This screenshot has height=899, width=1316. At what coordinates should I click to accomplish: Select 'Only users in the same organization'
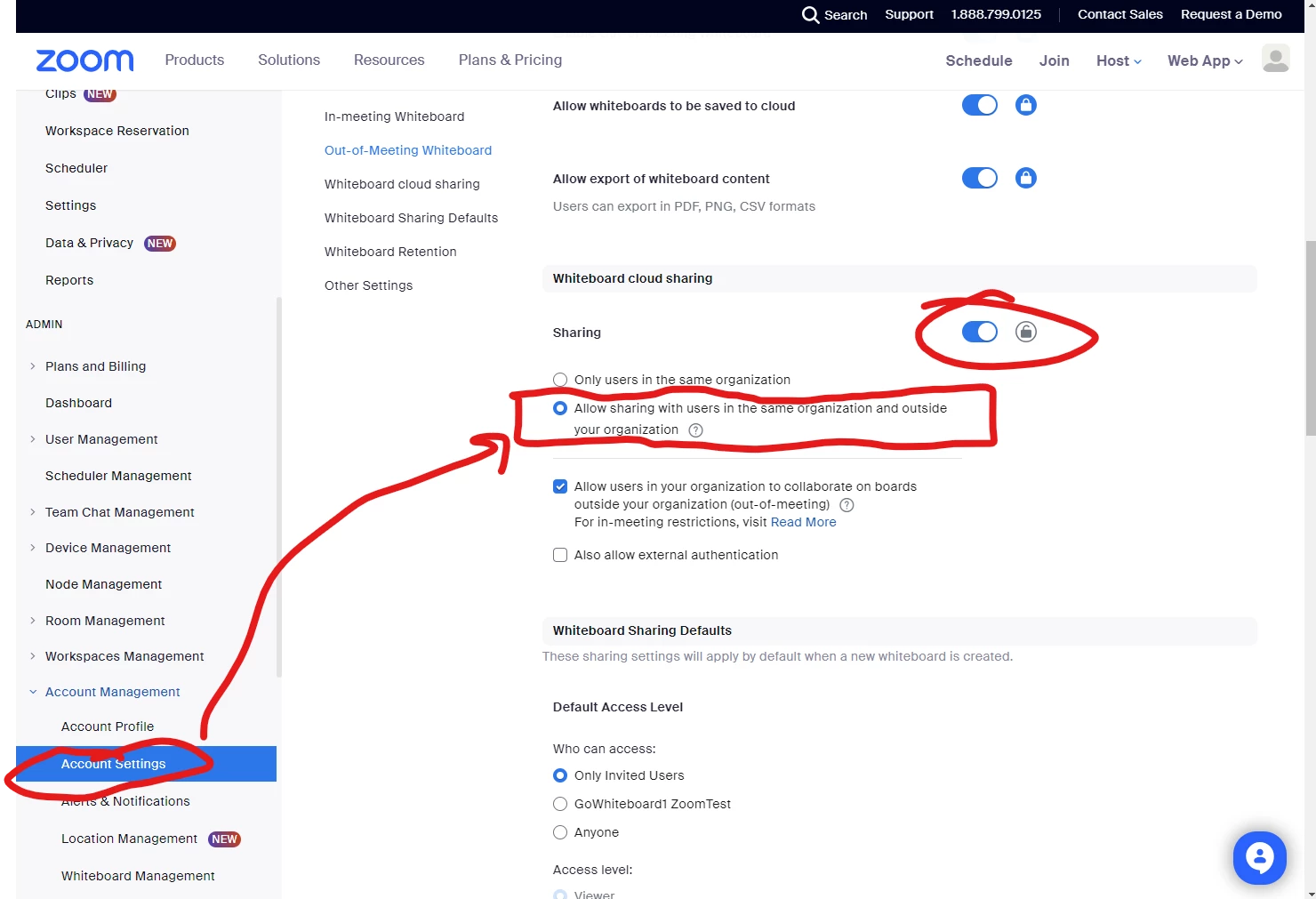click(560, 380)
